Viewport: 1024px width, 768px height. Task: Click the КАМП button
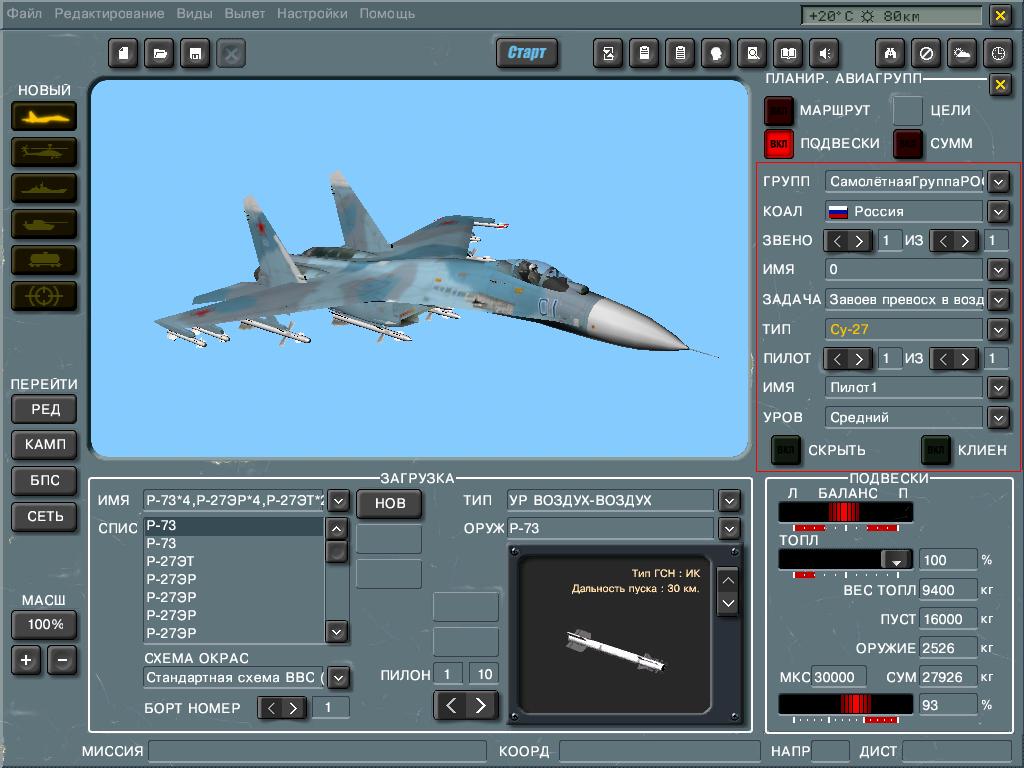(44, 445)
